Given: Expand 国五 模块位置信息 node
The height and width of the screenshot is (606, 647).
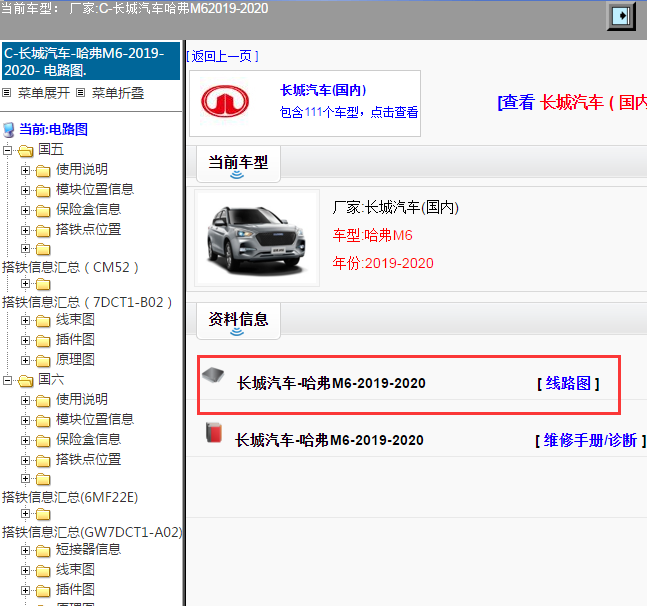Looking at the screenshot, I should click(x=26, y=190).
